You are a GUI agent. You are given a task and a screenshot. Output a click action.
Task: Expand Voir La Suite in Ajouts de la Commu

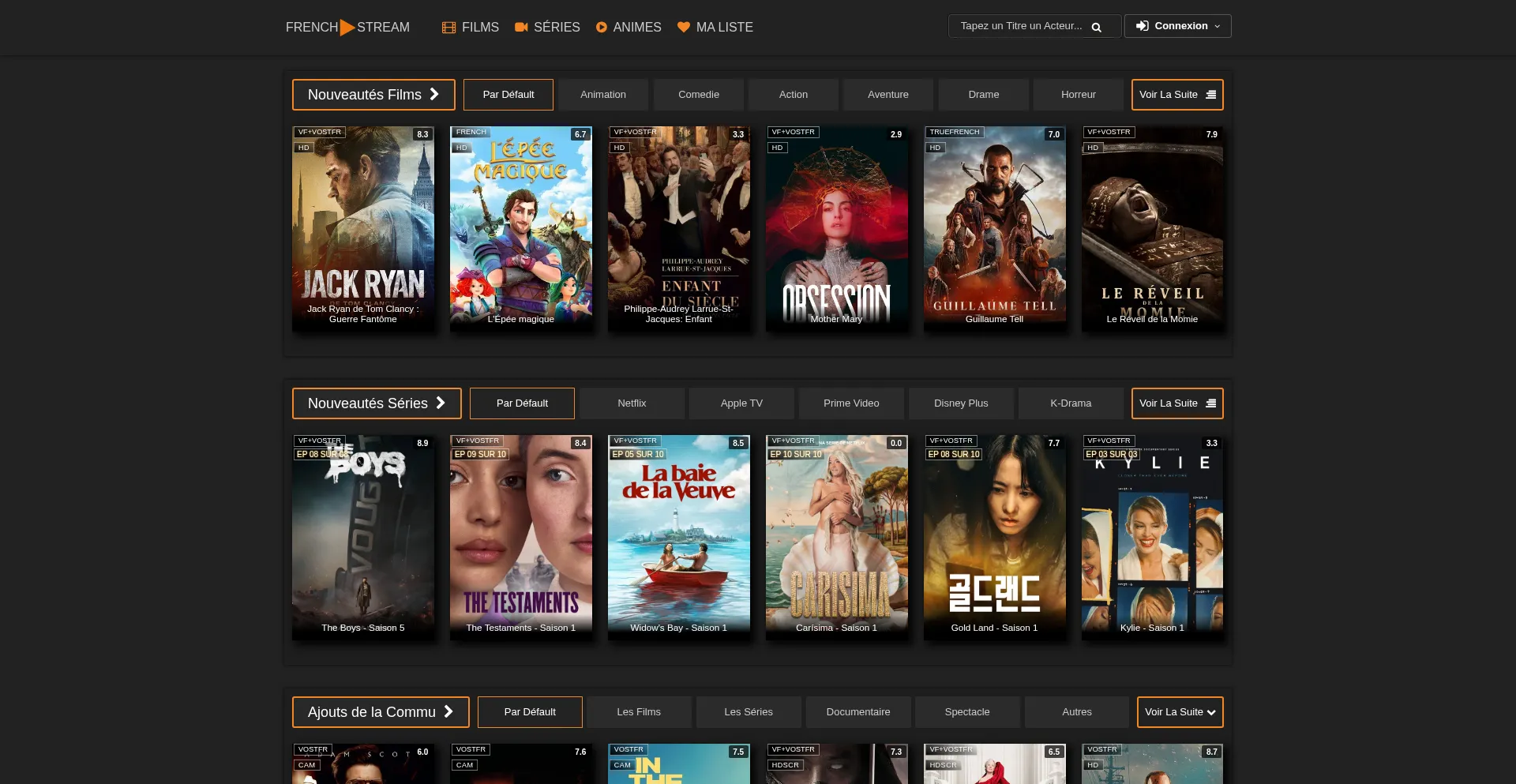(x=1180, y=712)
